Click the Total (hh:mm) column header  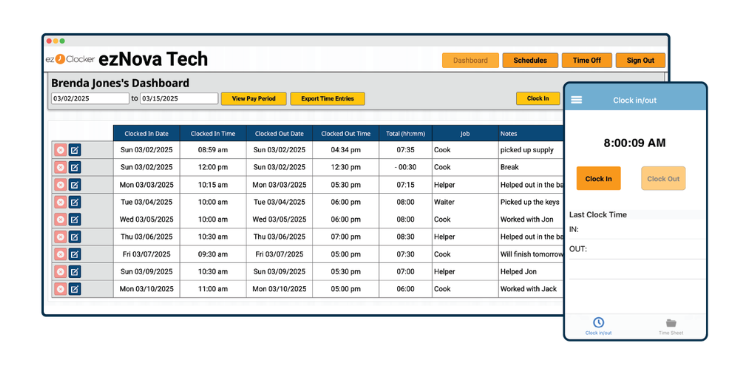coord(406,133)
